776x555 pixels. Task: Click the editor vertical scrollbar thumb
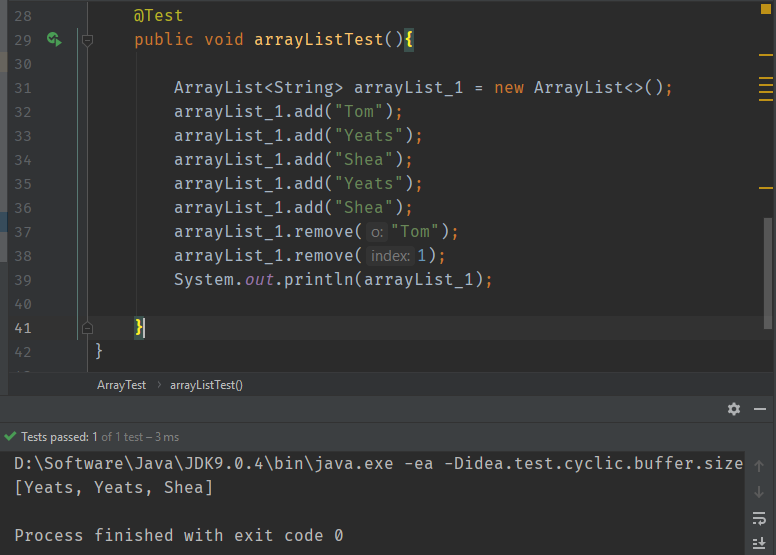(768, 273)
